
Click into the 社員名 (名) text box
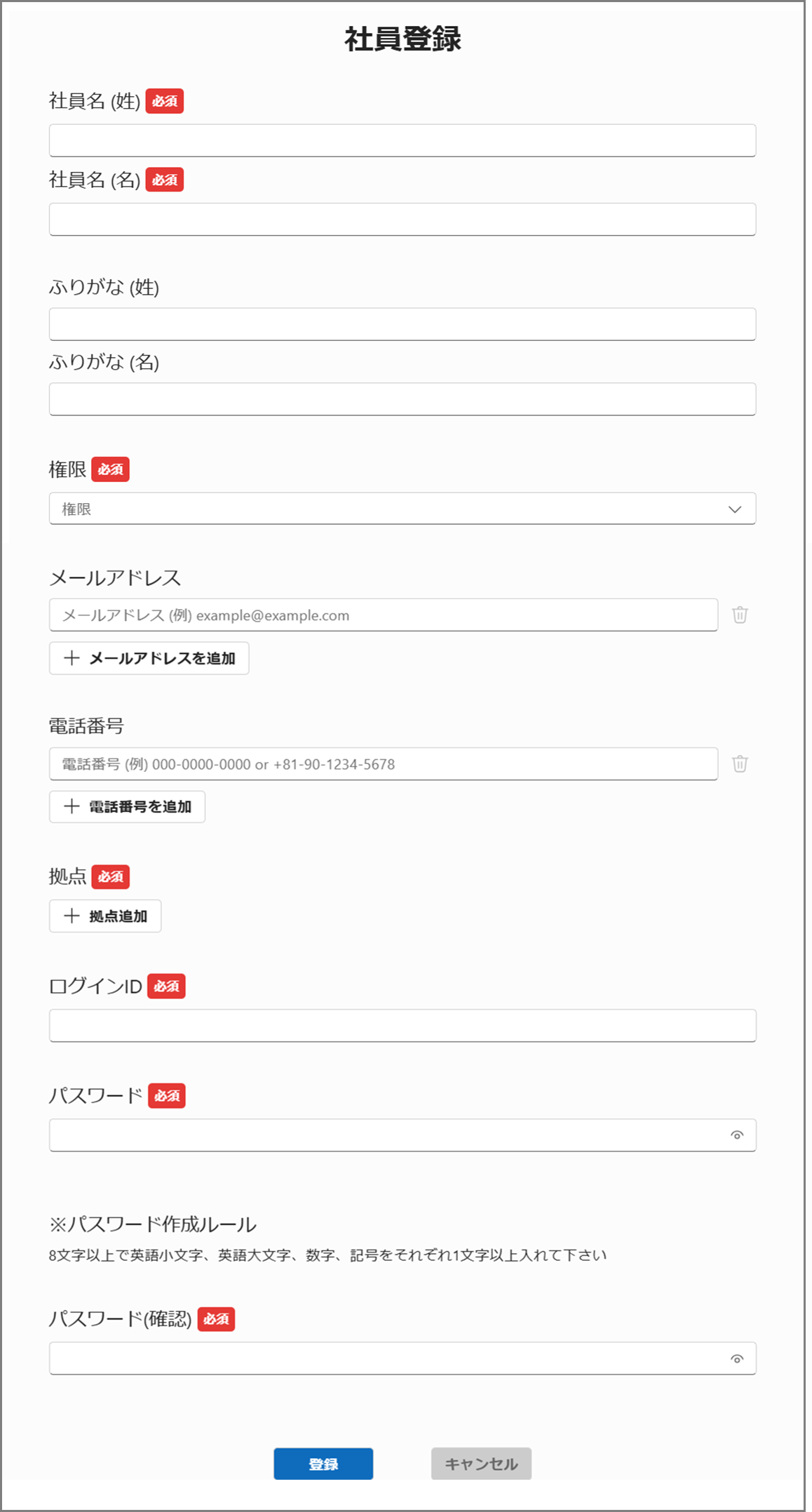click(402, 220)
